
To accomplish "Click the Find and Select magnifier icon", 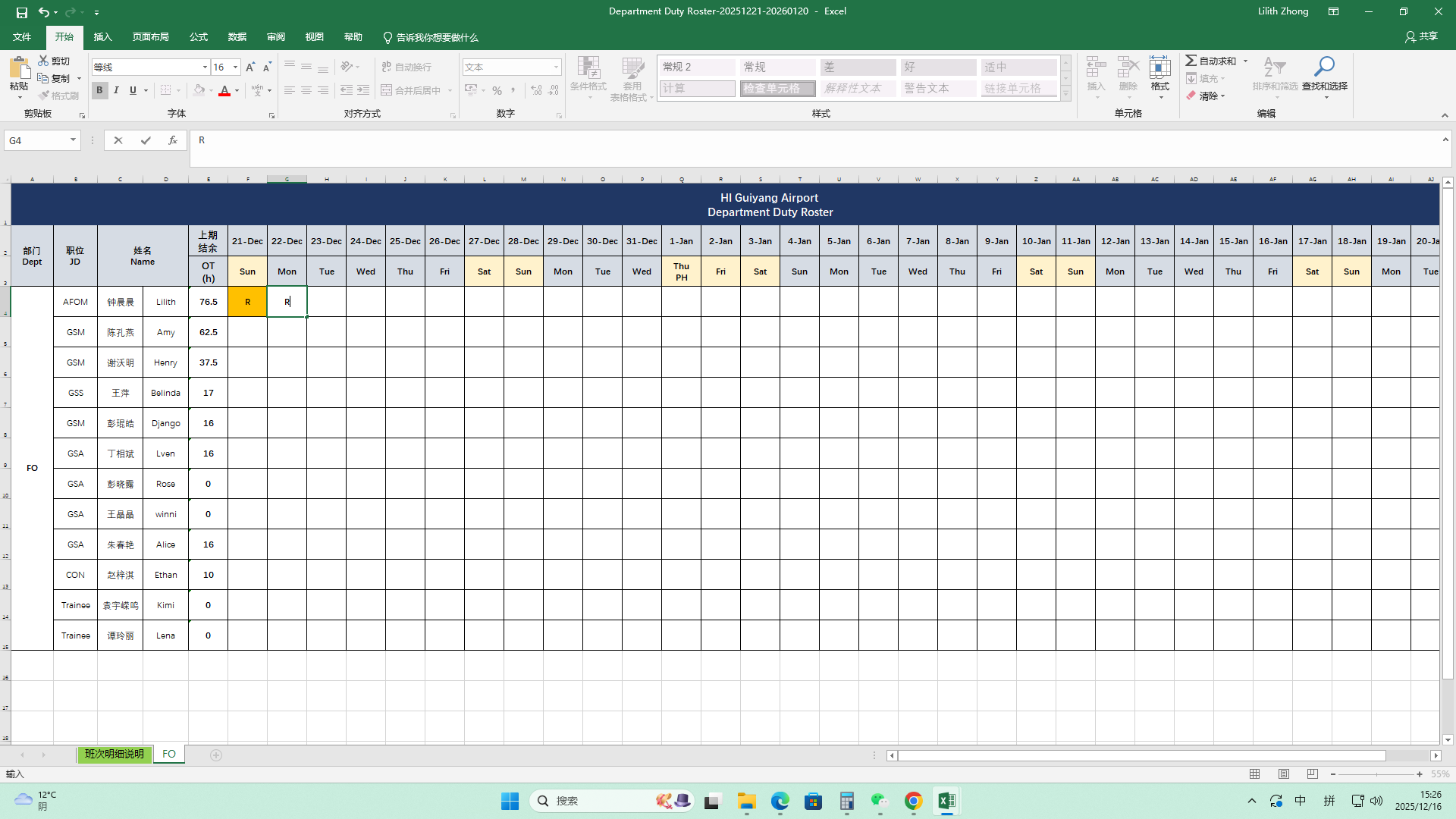I will (x=1324, y=67).
